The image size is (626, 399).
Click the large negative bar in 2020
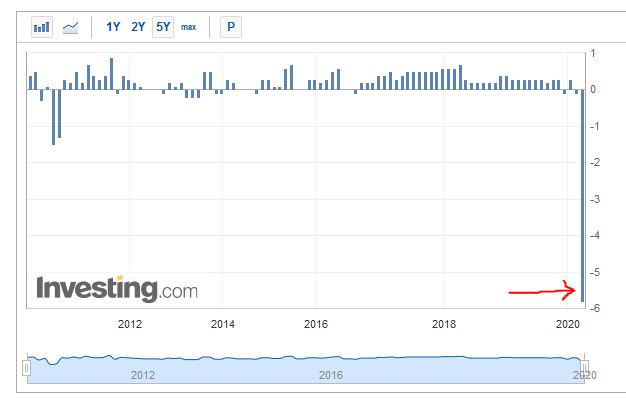[582, 195]
